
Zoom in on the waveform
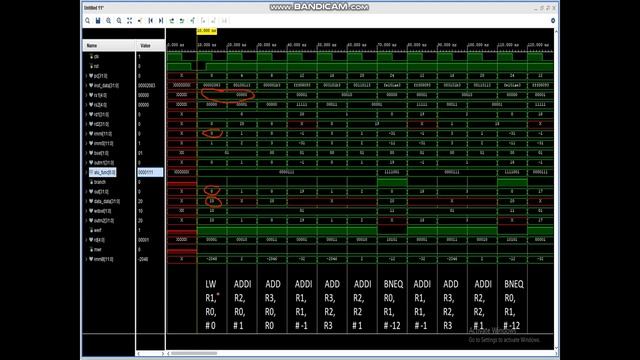point(109,20)
